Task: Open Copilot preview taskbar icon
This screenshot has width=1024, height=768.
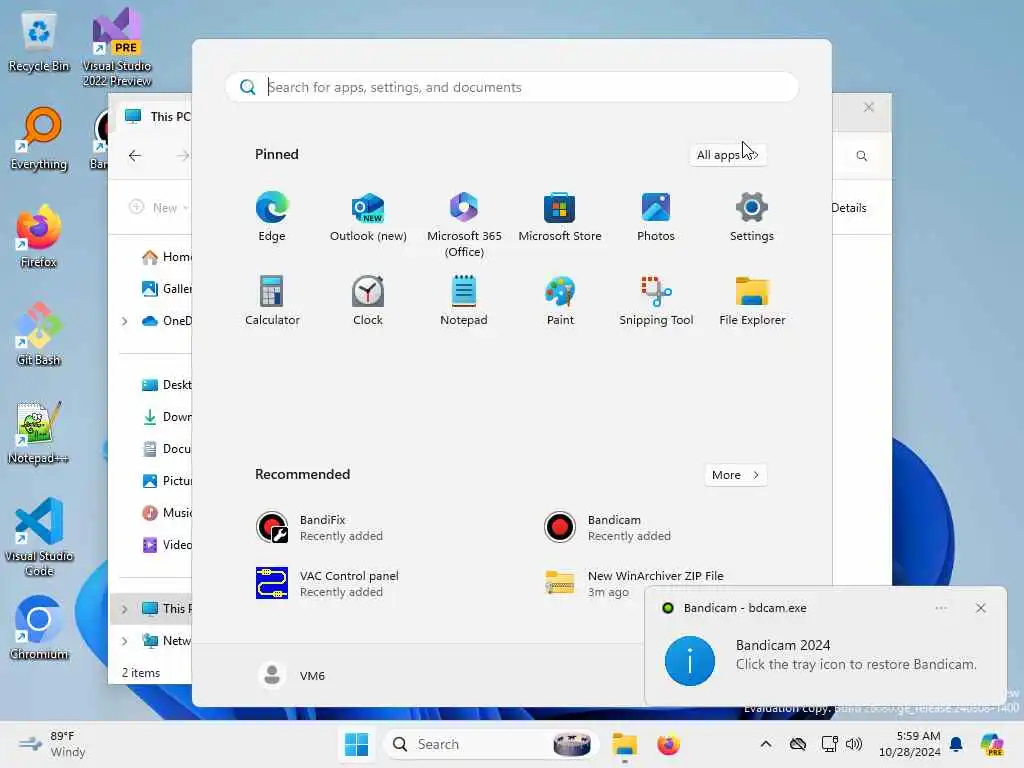Action: [x=991, y=744]
